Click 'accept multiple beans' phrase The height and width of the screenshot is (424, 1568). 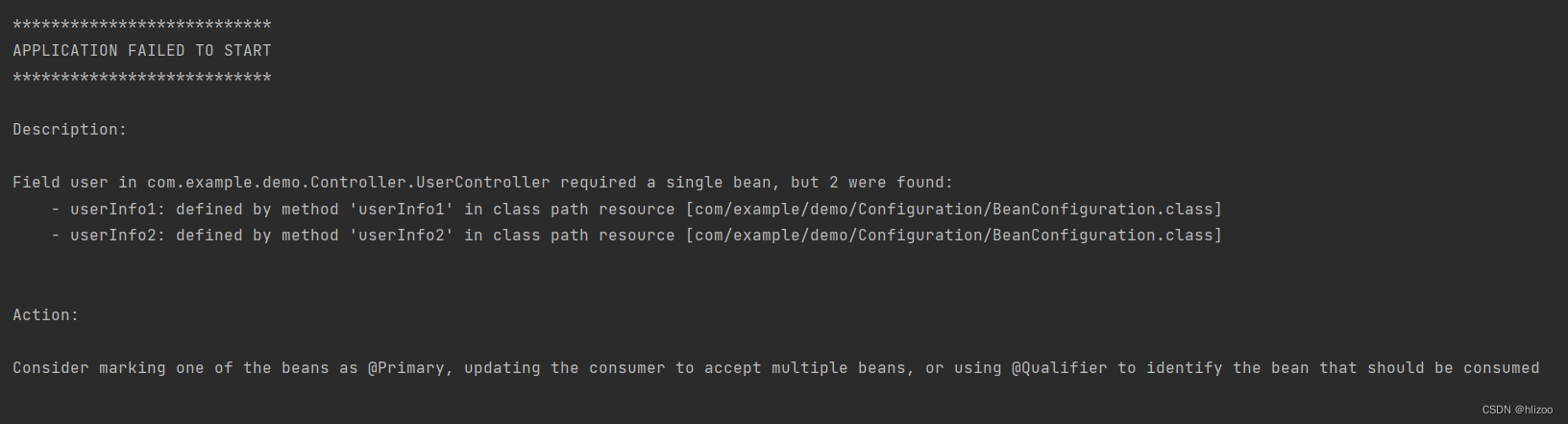(805, 368)
